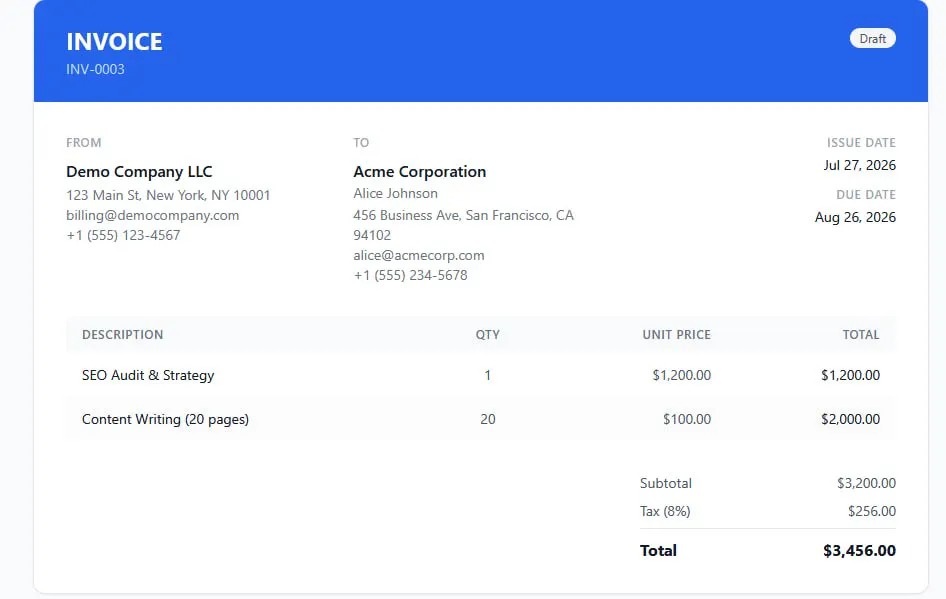Screen dimensions: 946x599
Task: Click the Draft status badge
Action: (872, 39)
